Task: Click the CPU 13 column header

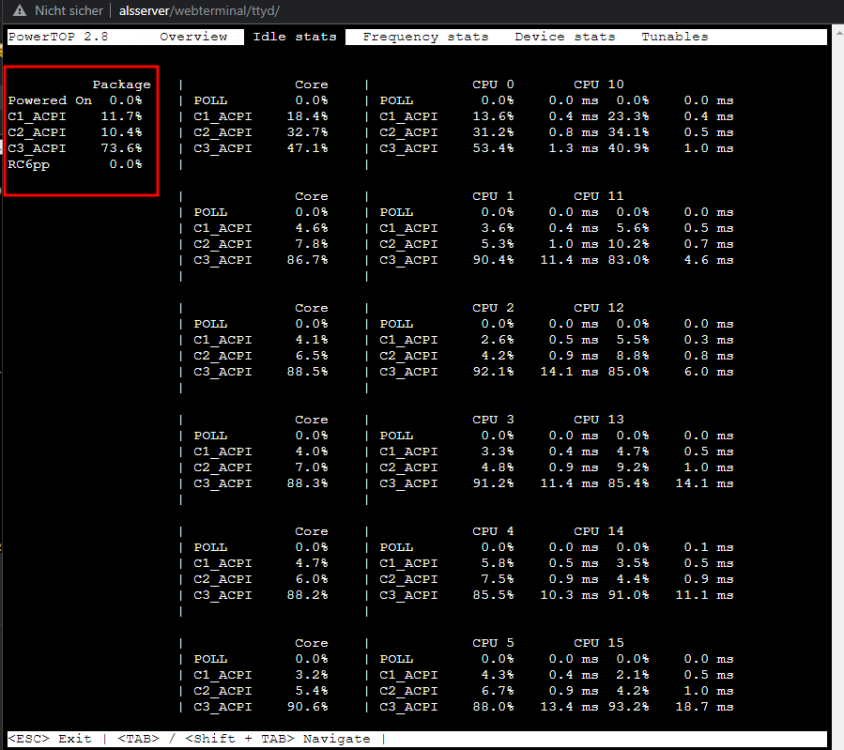Action: [599, 419]
